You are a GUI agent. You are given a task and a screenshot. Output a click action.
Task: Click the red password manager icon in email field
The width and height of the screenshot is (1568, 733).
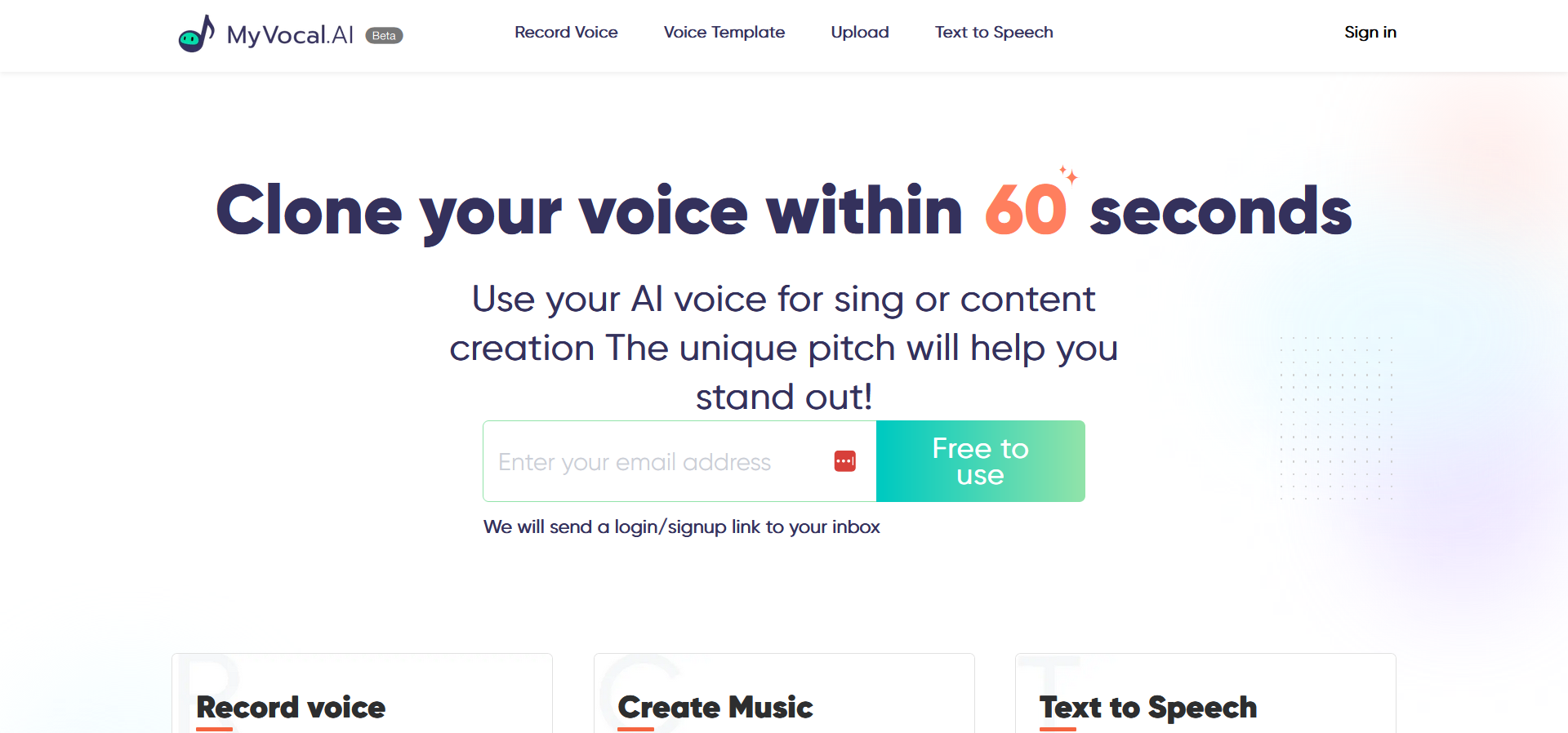tap(845, 461)
